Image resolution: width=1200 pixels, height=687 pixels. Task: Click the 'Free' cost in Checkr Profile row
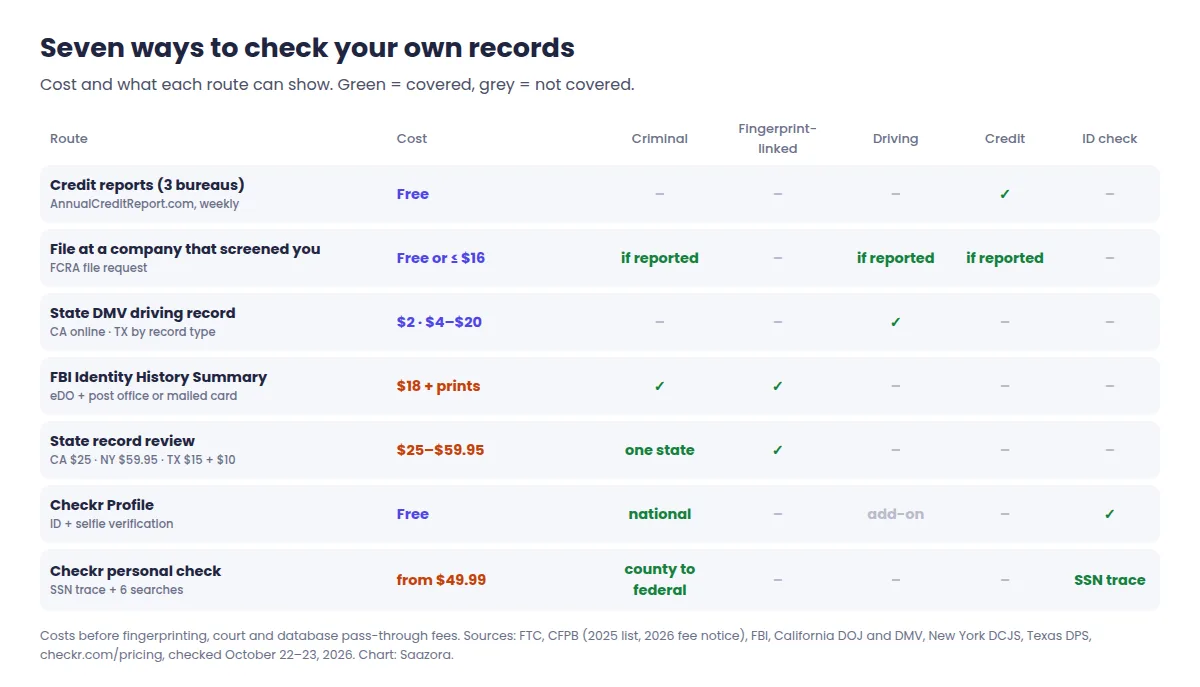click(413, 514)
